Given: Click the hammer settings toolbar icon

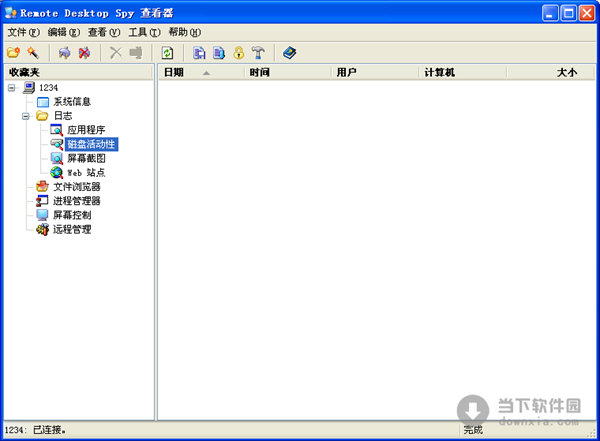Looking at the screenshot, I should [x=258, y=52].
